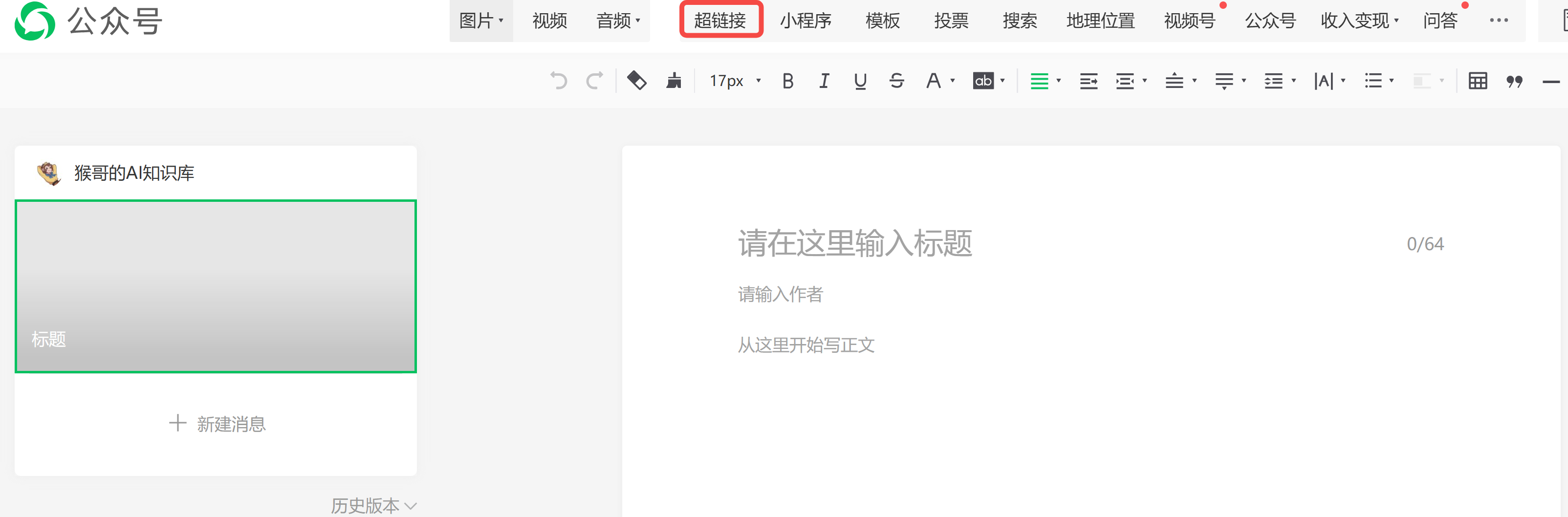Click the greyed-out text wrap icon

tap(1422, 81)
